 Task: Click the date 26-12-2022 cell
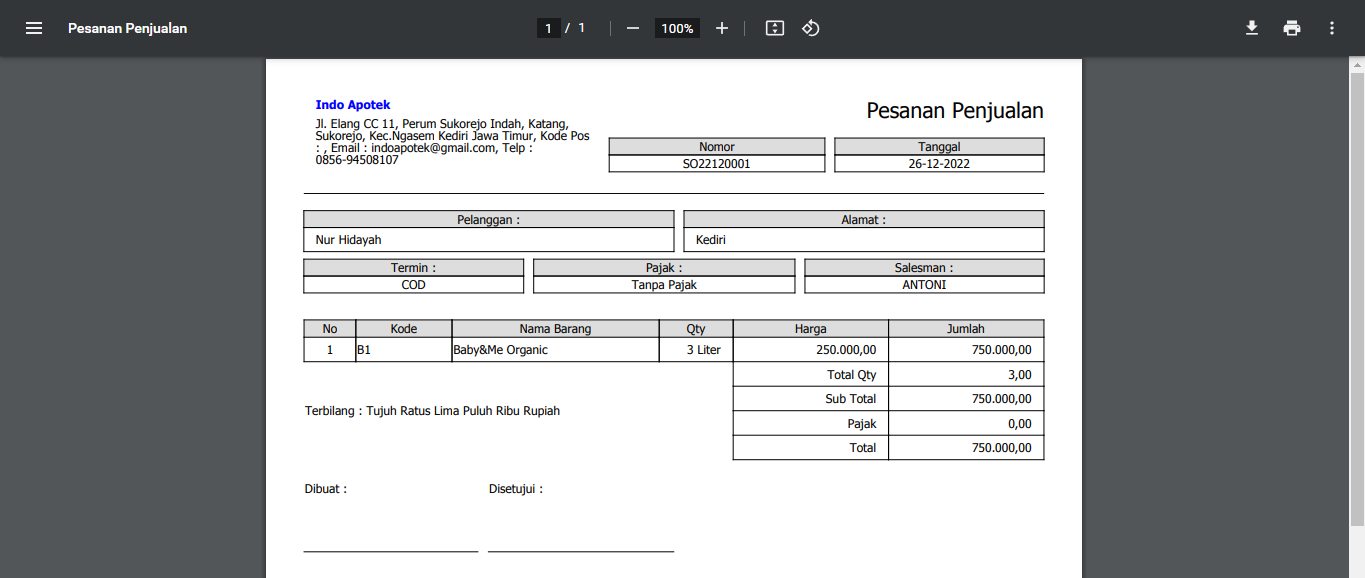point(939,164)
